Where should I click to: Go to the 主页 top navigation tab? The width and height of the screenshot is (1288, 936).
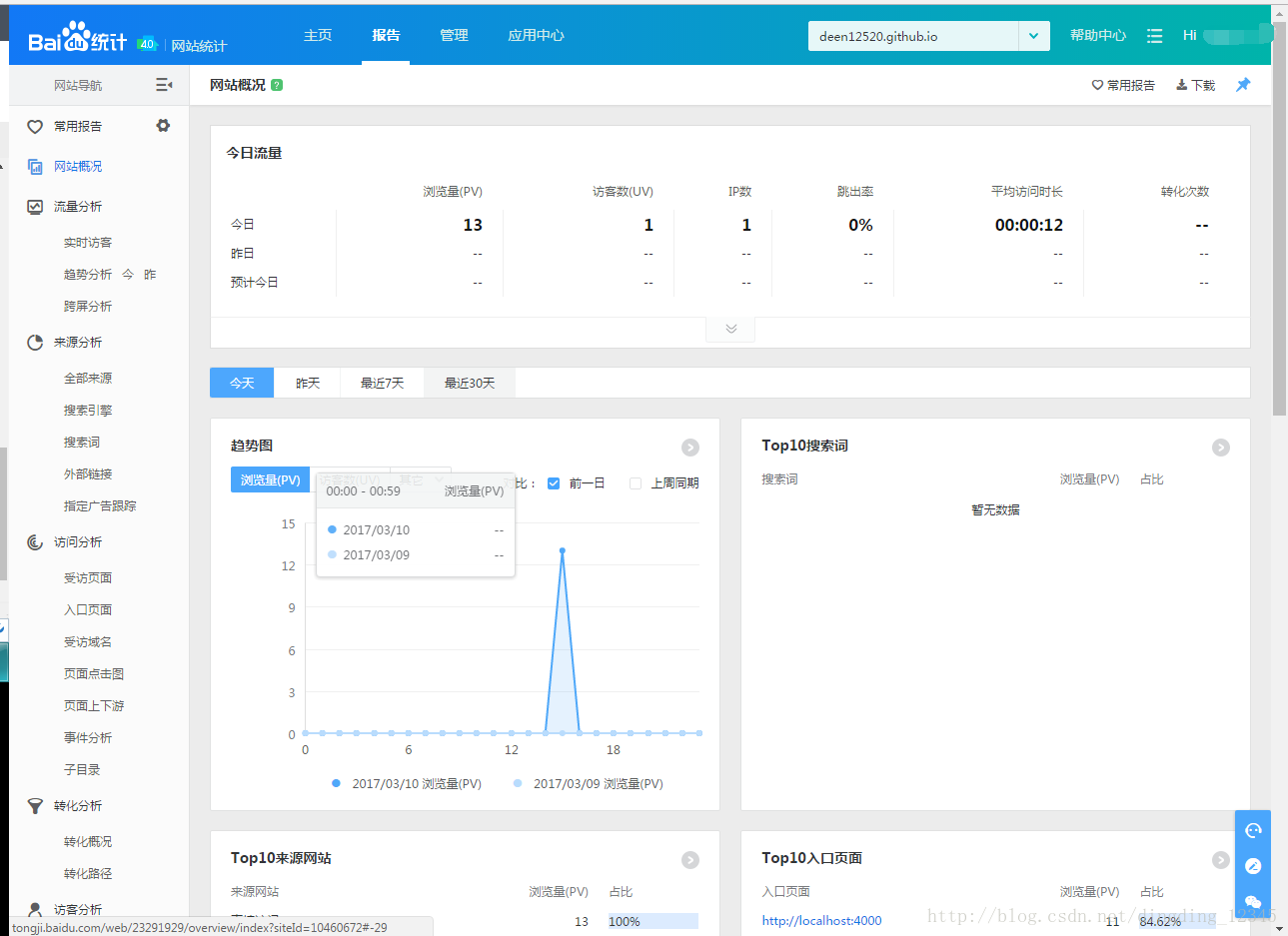318,35
